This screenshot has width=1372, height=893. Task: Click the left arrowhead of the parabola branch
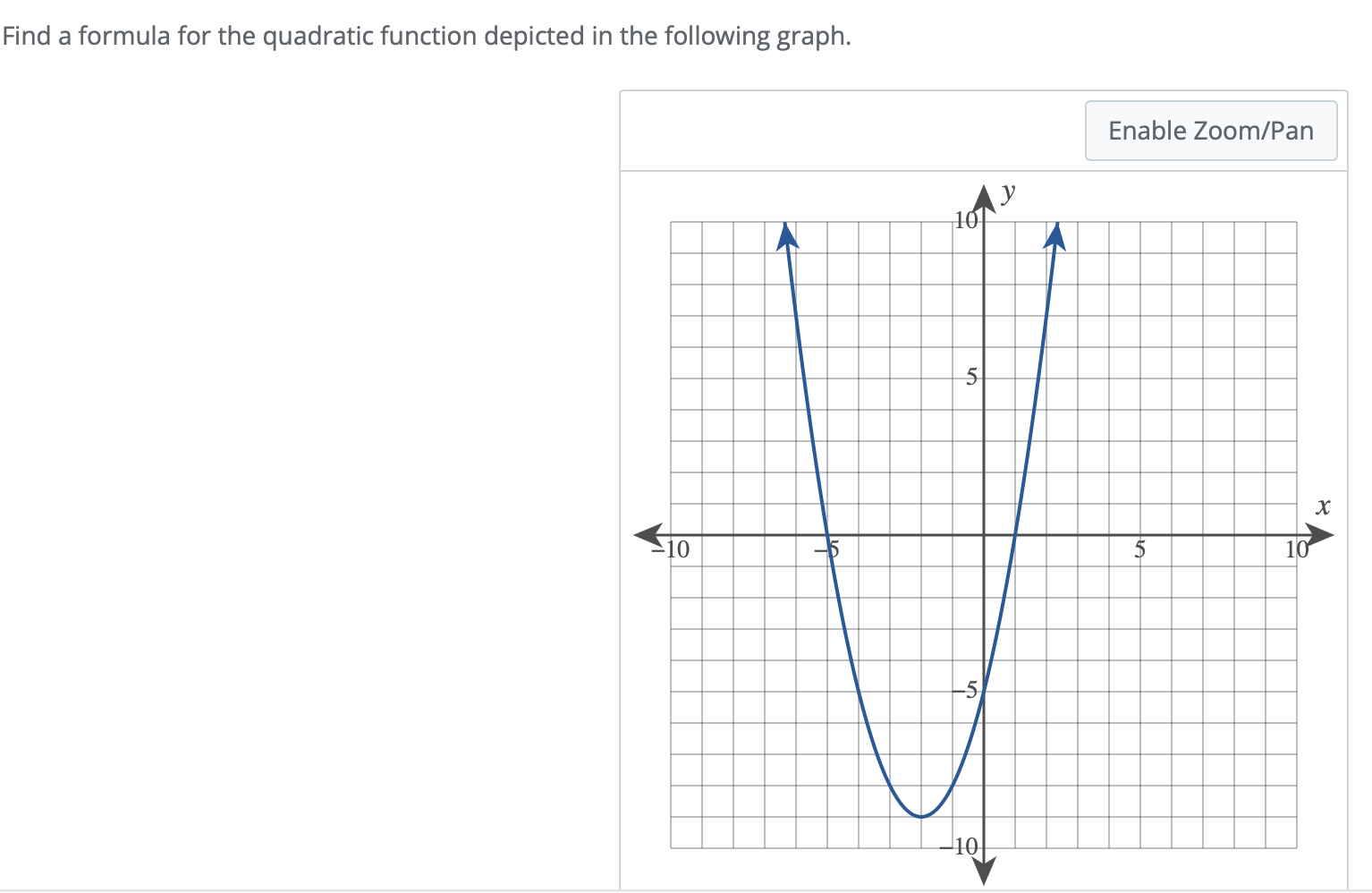[x=785, y=234]
